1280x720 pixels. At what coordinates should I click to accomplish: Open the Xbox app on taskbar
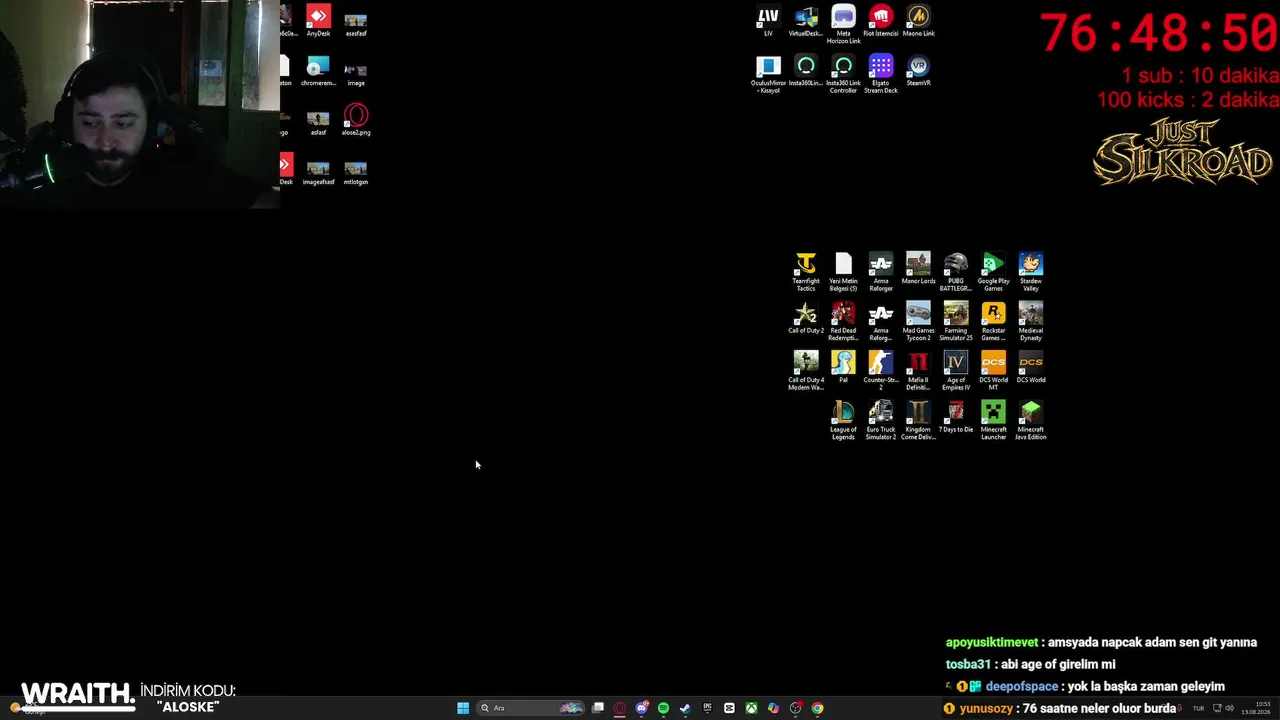pyautogui.click(x=751, y=708)
